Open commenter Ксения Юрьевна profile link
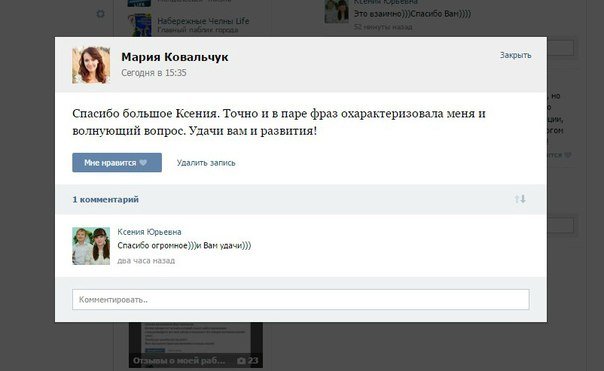604x371 pixels. (x=149, y=232)
